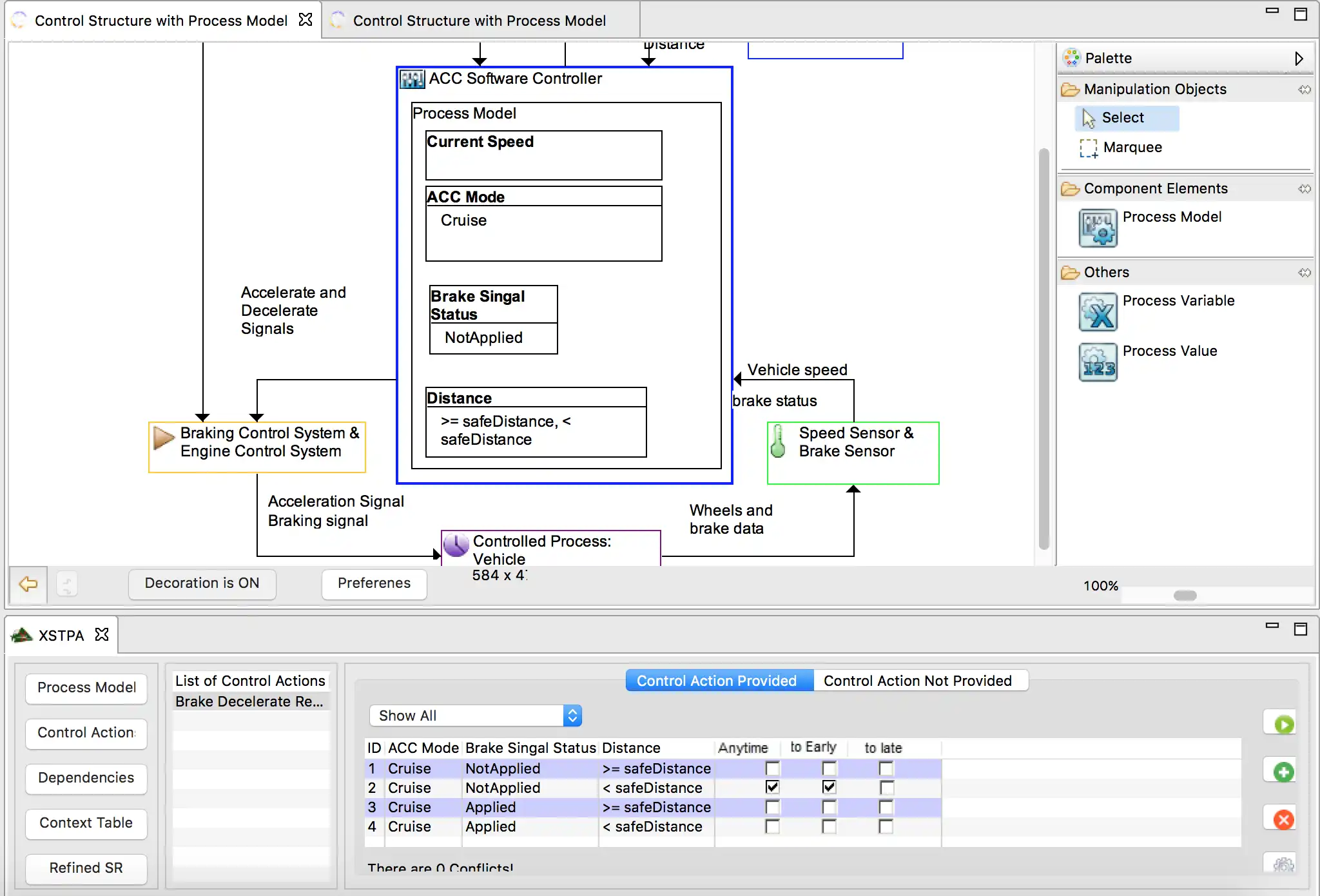Image resolution: width=1320 pixels, height=896 pixels.
Task: Collapse the Palette panel arrow
Action: click(1299, 59)
